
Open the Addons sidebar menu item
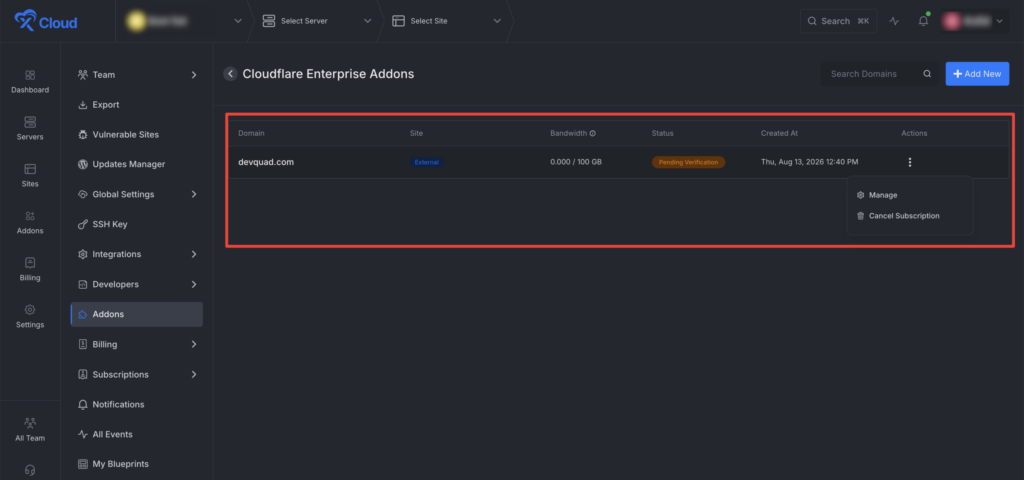(x=136, y=314)
